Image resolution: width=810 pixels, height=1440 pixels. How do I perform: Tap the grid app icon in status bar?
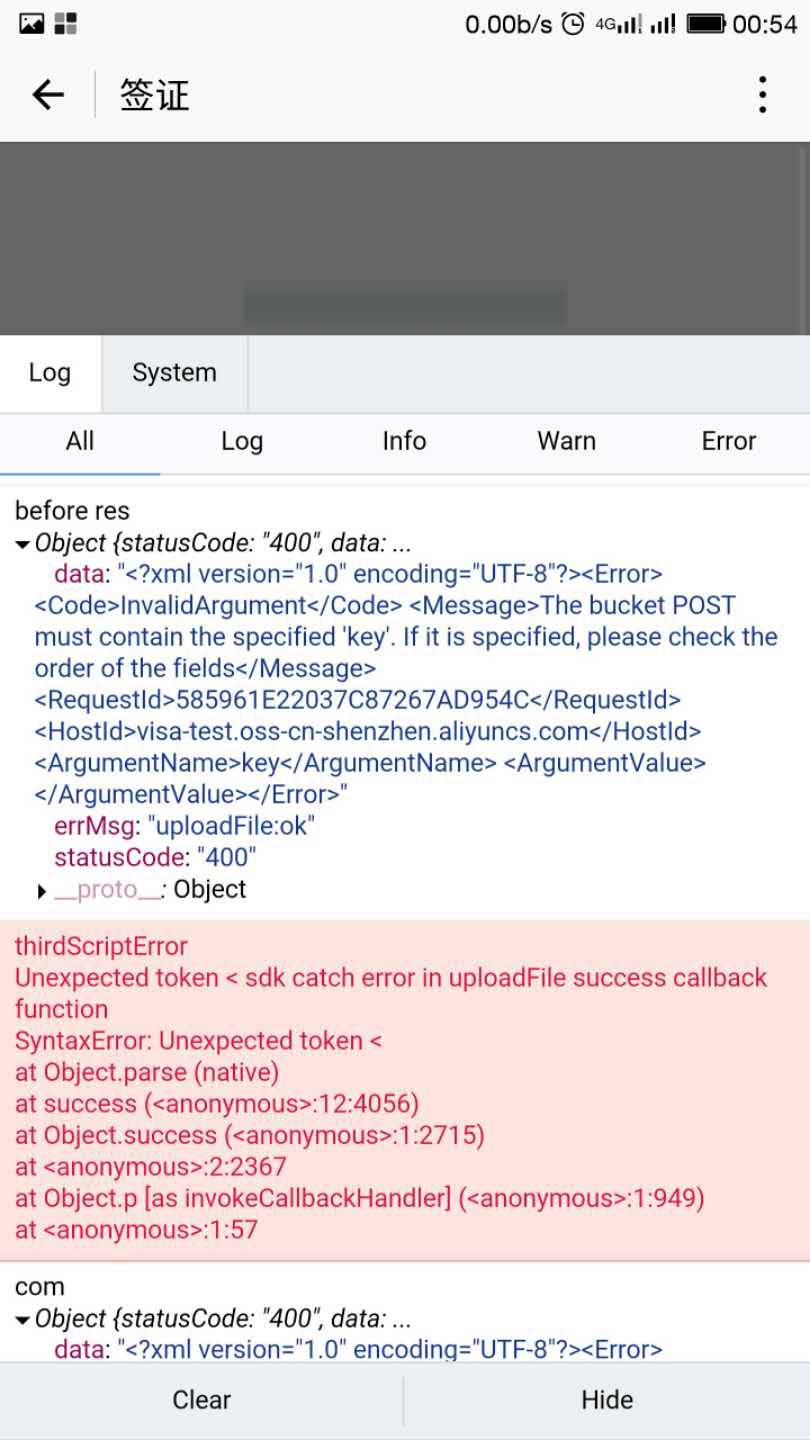point(66,23)
